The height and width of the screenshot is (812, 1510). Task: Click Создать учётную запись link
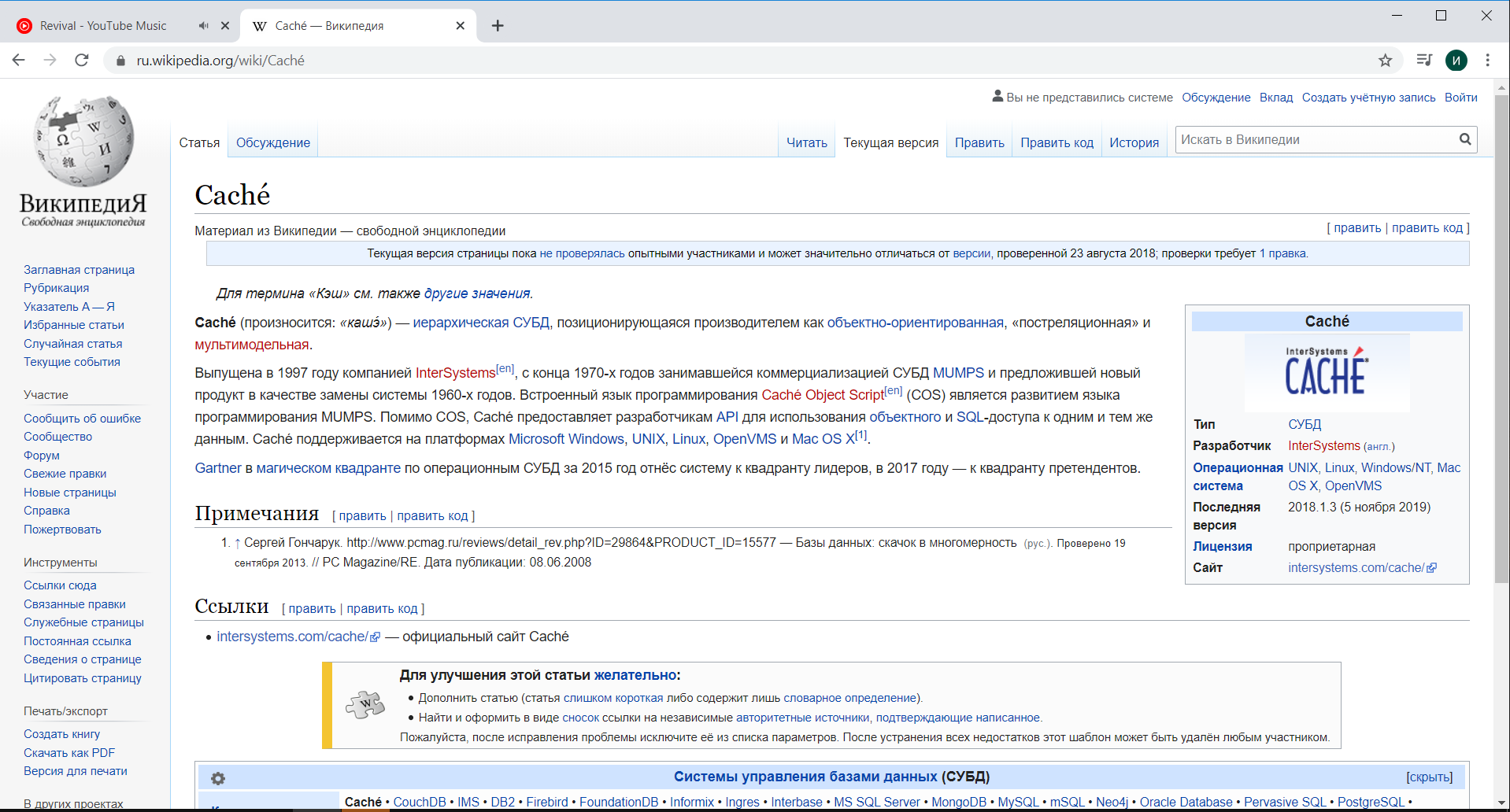(x=1368, y=98)
